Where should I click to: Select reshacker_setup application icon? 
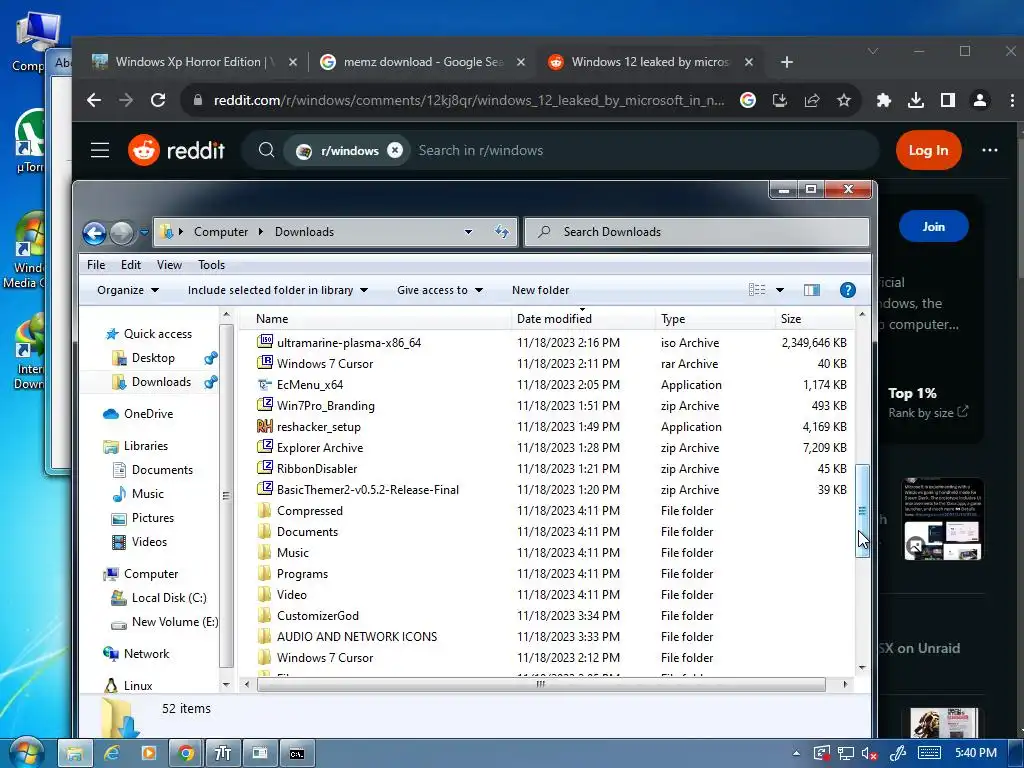(x=265, y=426)
